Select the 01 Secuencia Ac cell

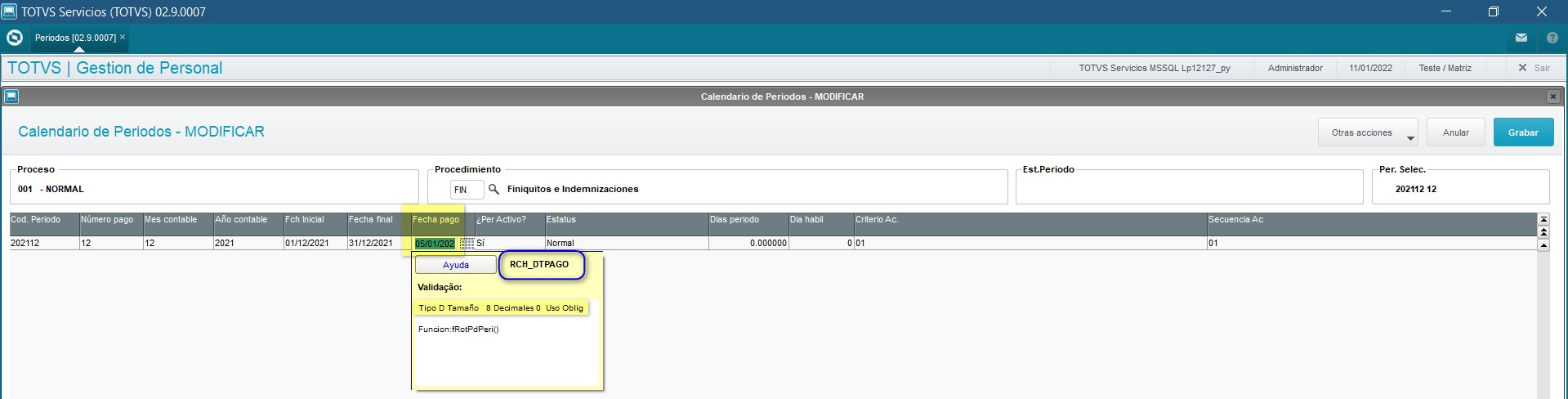[1372, 244]
